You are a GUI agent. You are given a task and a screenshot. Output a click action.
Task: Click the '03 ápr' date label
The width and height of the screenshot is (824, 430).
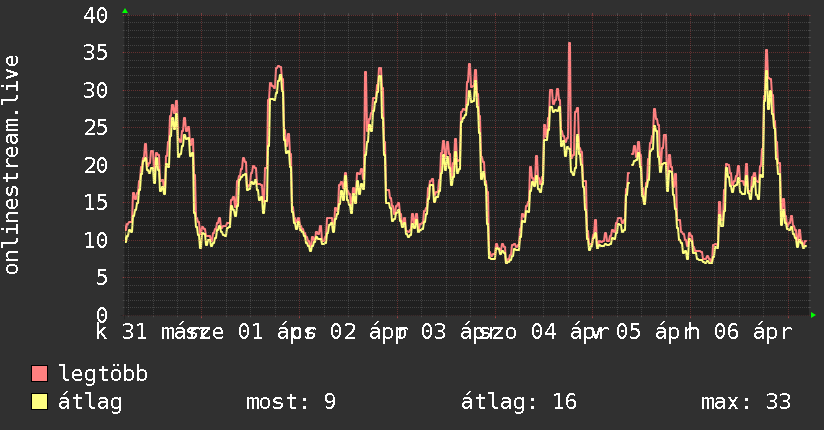459,332
